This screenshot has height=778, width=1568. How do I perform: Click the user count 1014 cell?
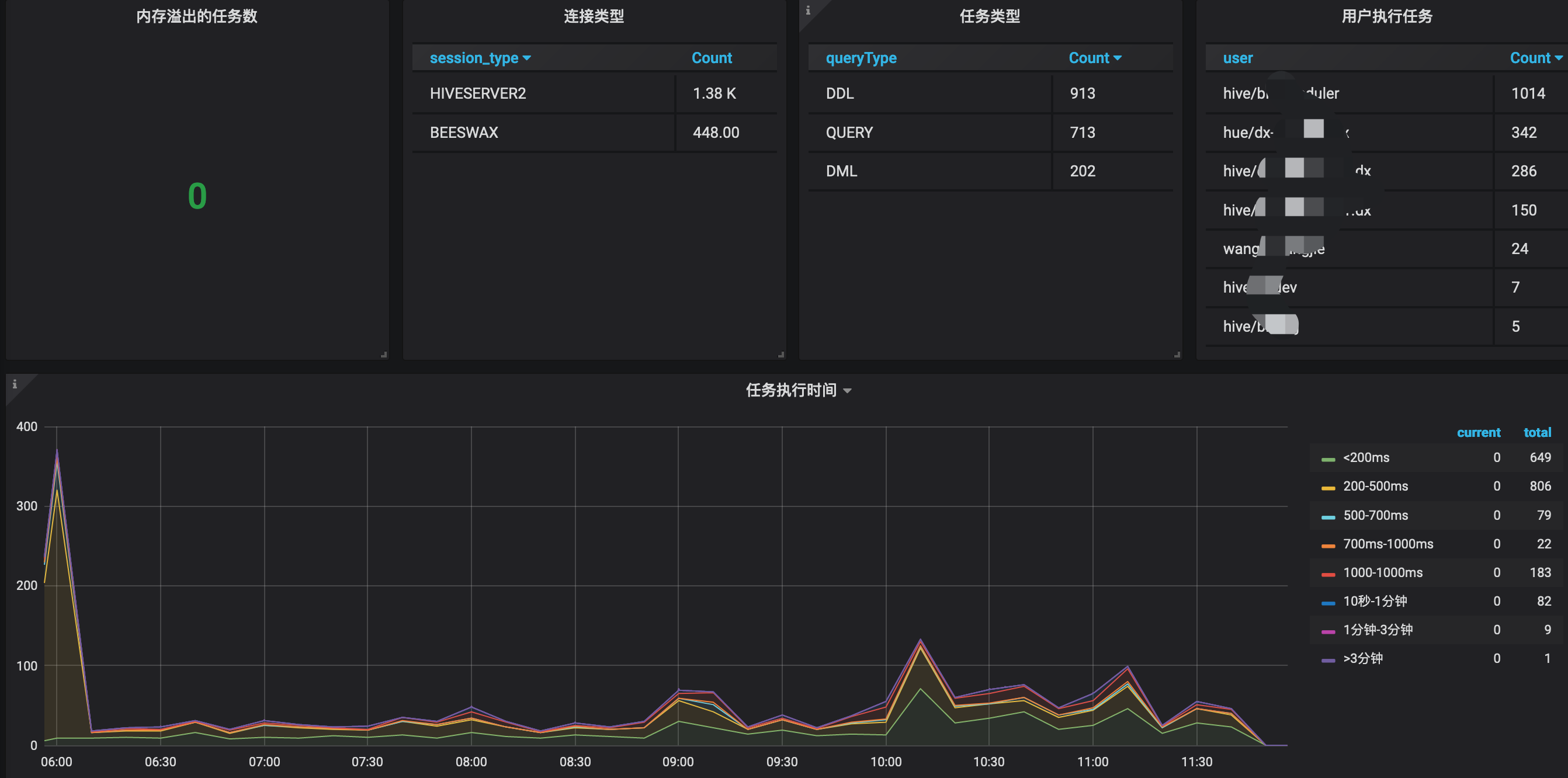1530,93
